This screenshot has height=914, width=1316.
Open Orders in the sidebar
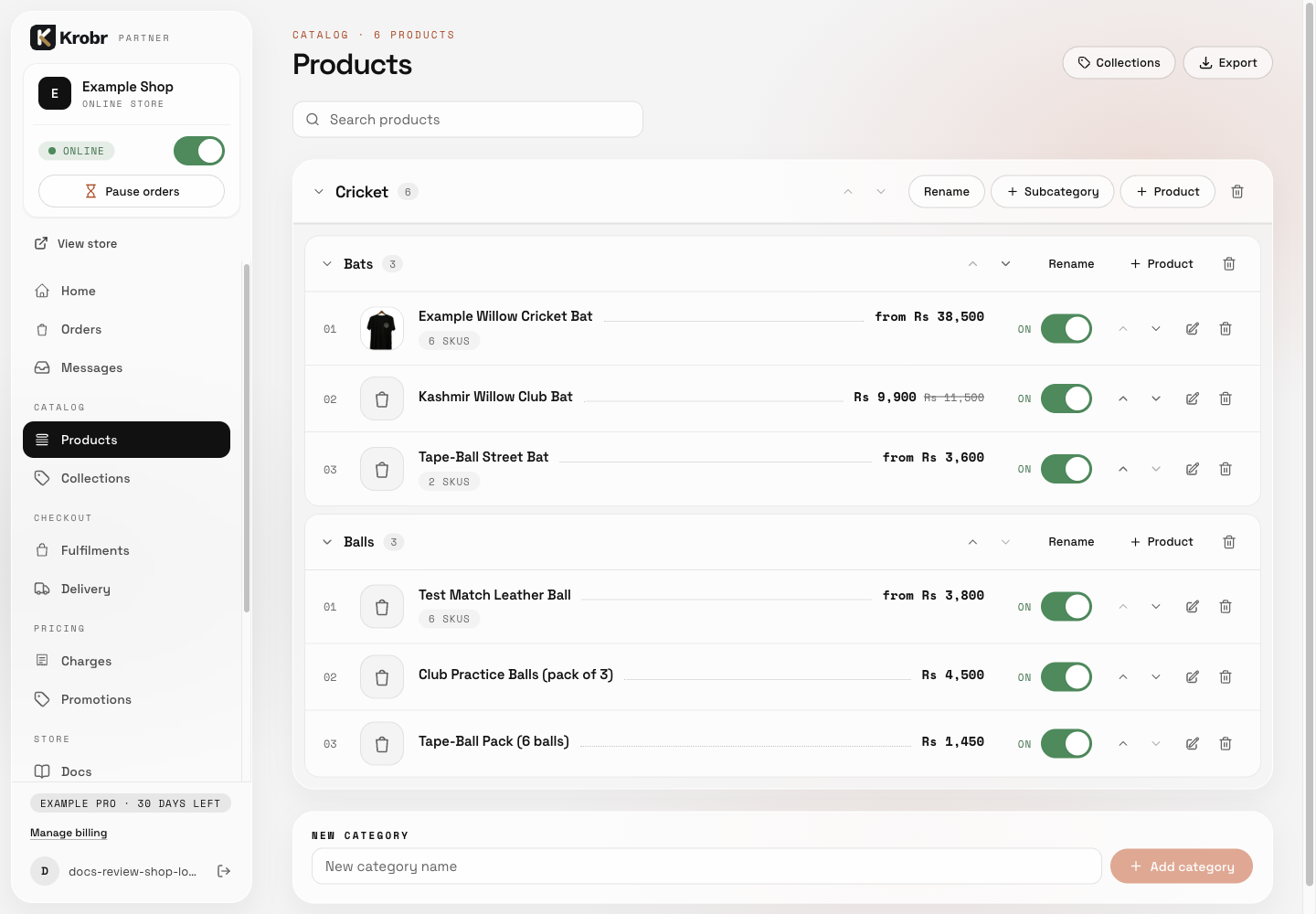(126, 329)
